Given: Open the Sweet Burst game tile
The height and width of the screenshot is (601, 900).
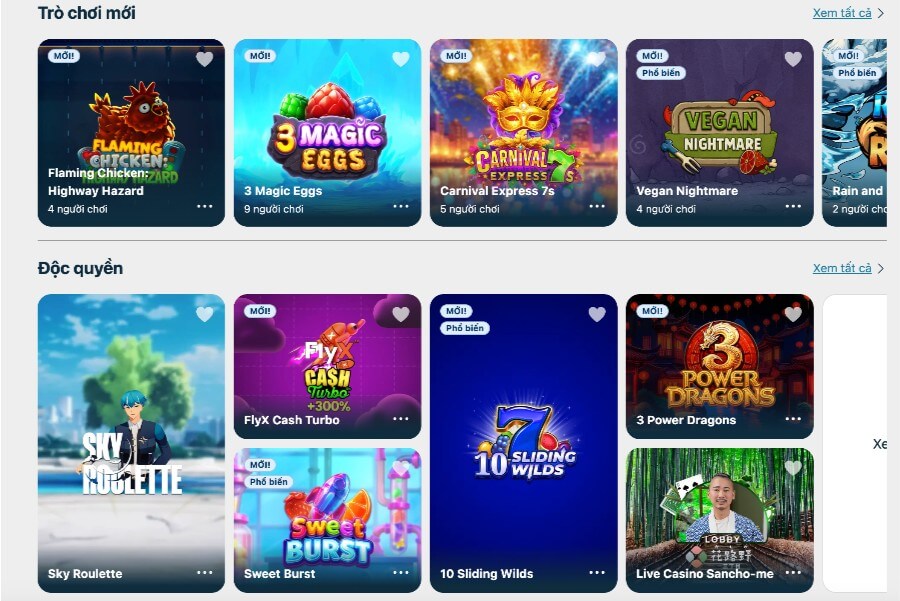Looking at the screenshot, I should point(327,520).
